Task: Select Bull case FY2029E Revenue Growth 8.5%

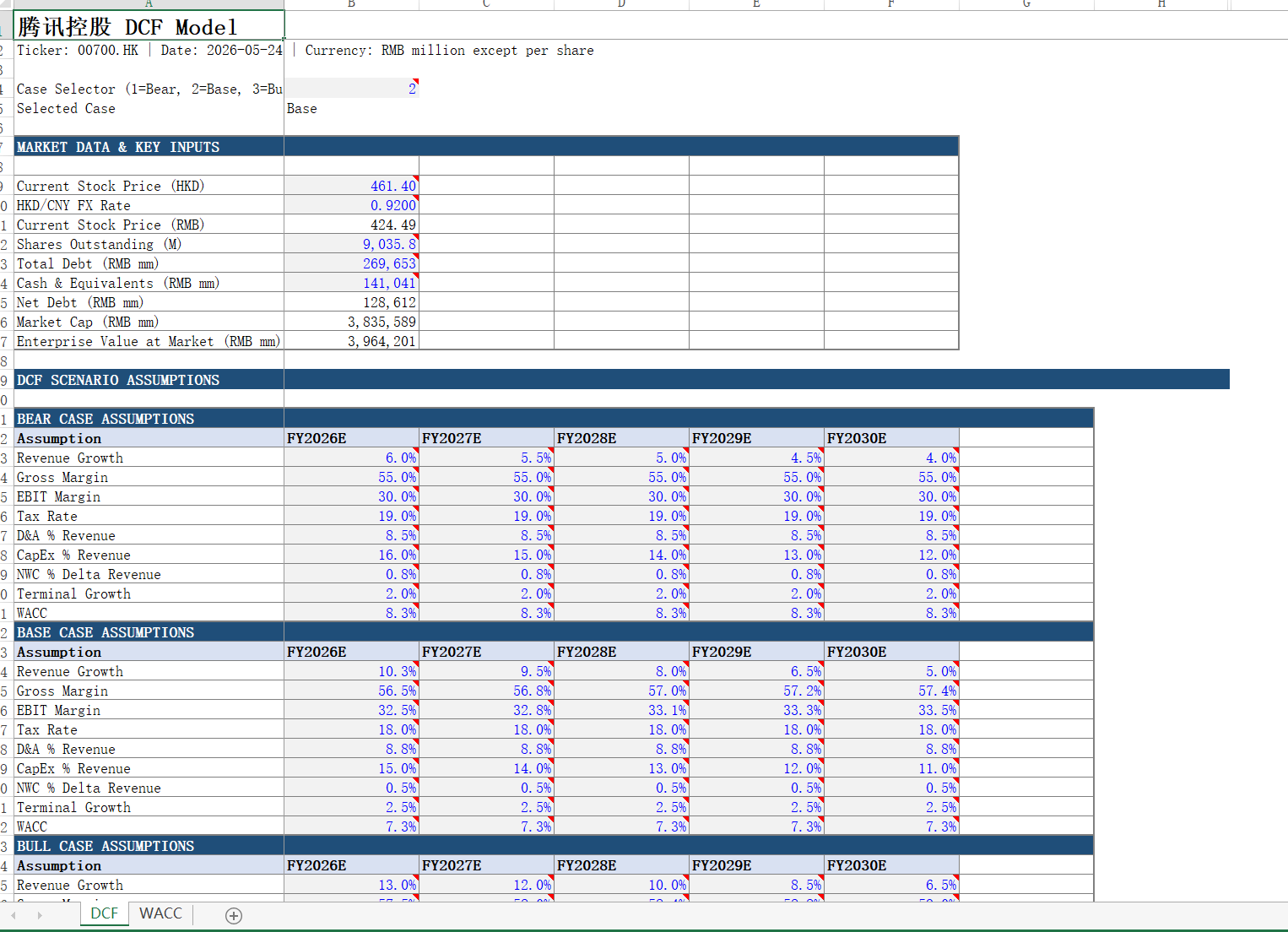Action: pos(757,885)
